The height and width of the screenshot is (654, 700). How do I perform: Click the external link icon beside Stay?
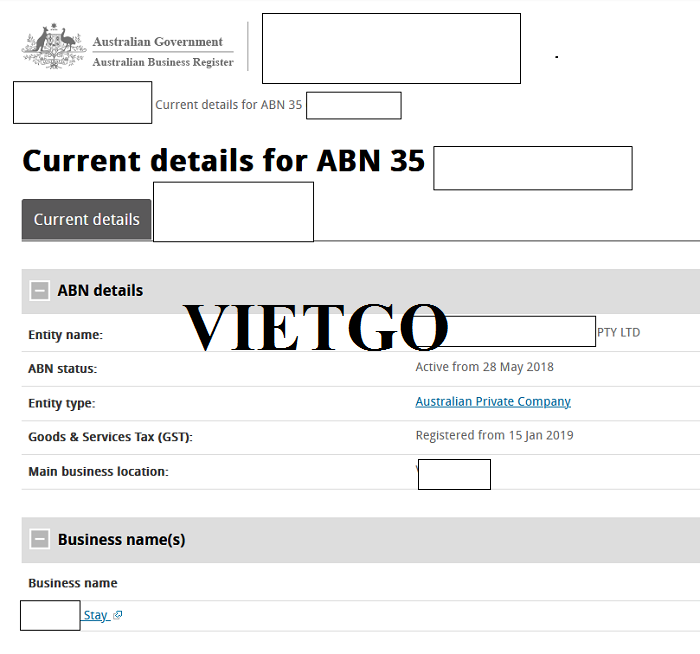pos(118,616)
